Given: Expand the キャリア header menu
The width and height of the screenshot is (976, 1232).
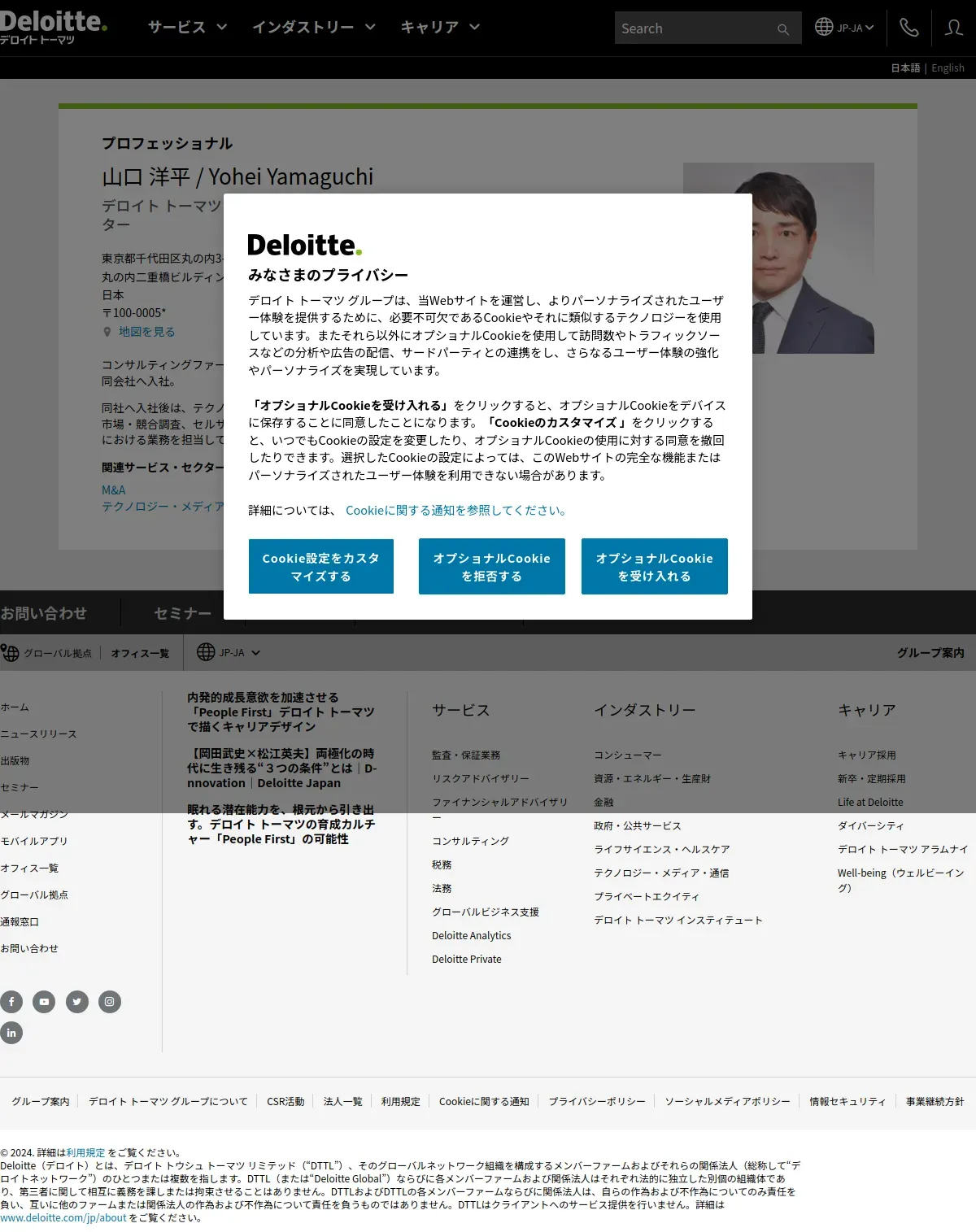Looking at the screenshot, I should [x=440, y=27].
